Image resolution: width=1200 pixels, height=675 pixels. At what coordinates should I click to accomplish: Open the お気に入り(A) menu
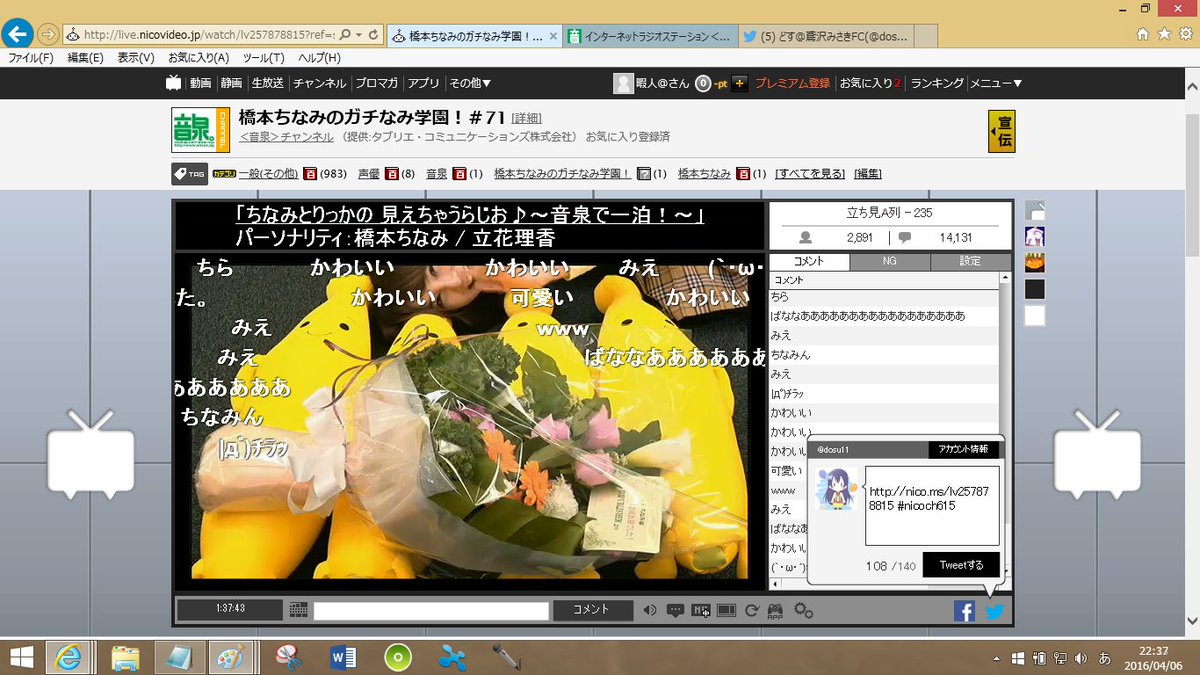pos(198,58)
